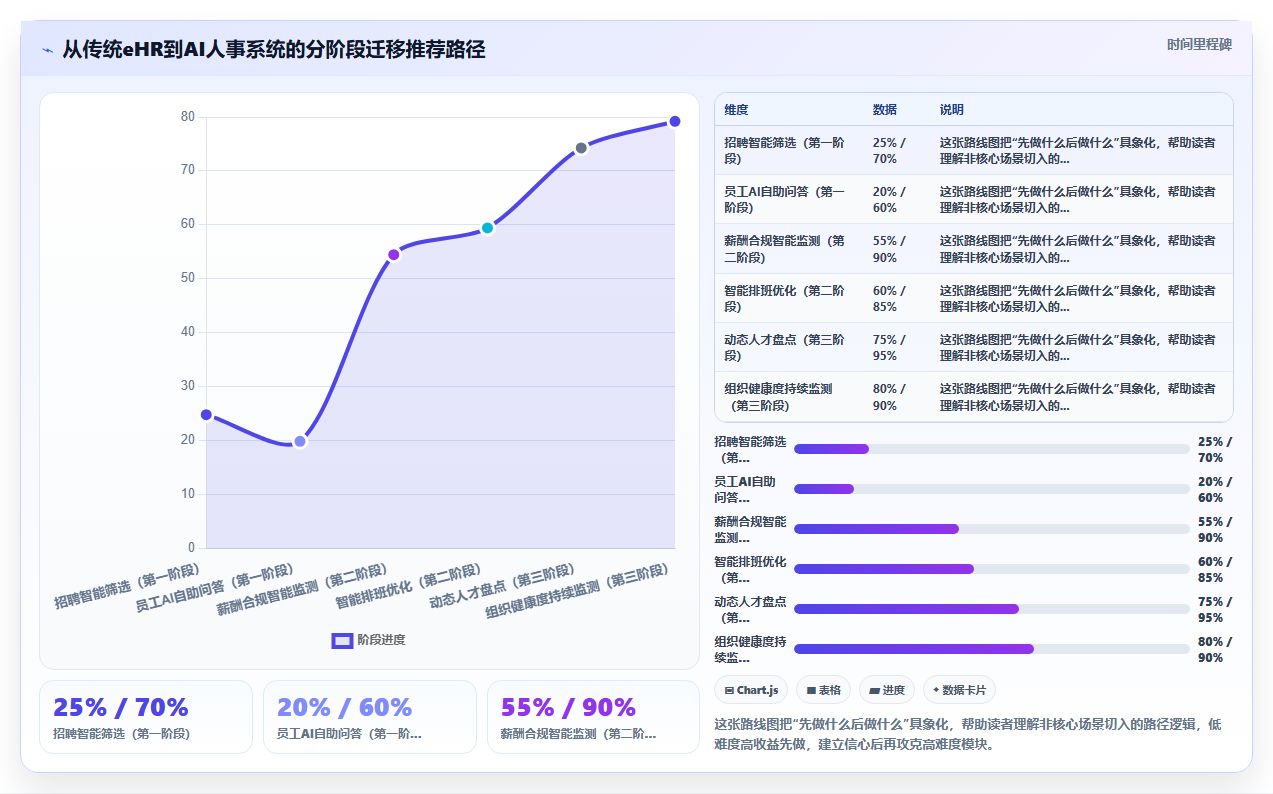1273x794 pixels.
Task: Click the 维度 column header
Action: [x=789, y=110]
